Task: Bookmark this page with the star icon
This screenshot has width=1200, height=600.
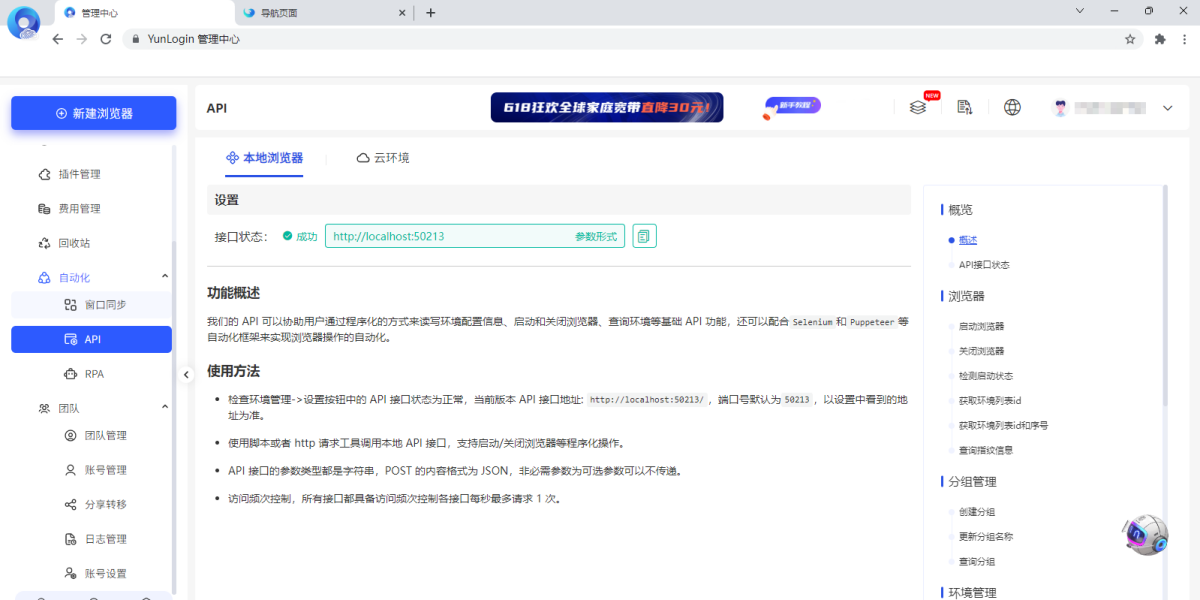Action: (x=1130, y=40)
